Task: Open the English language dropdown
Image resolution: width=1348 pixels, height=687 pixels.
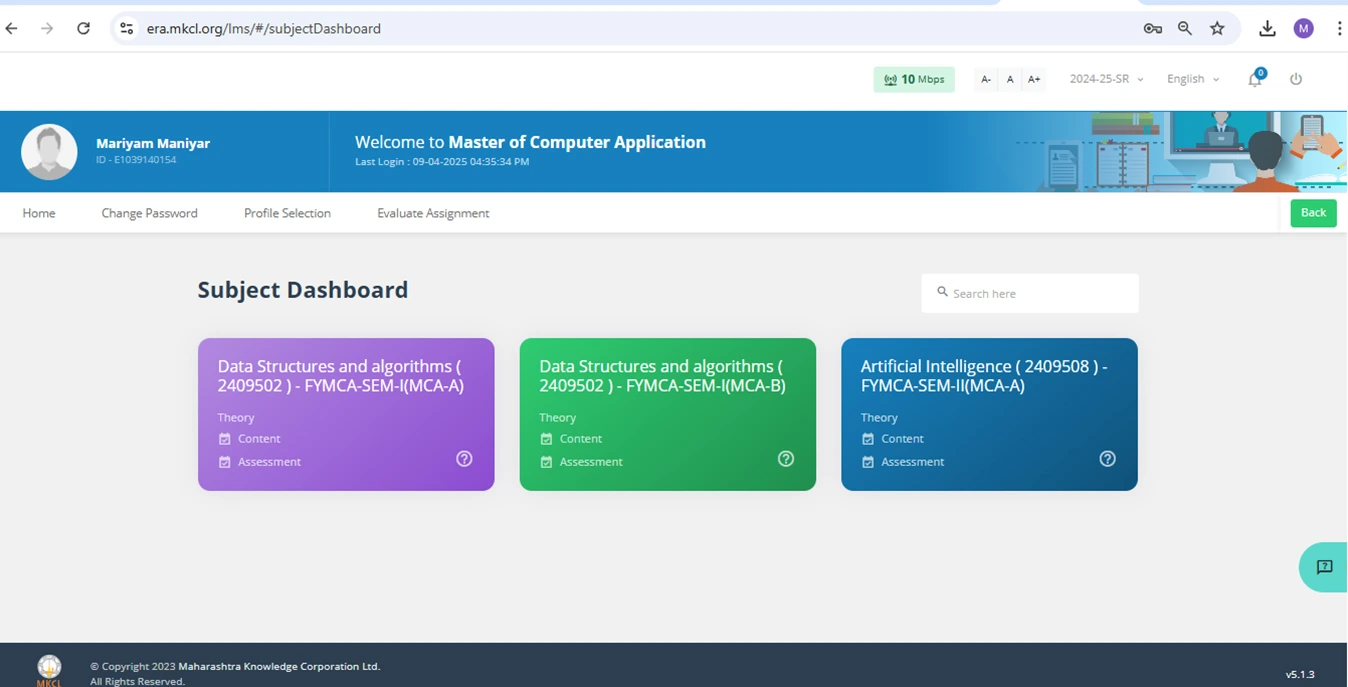Action: pyautogui.click(x=1192, y=79)
